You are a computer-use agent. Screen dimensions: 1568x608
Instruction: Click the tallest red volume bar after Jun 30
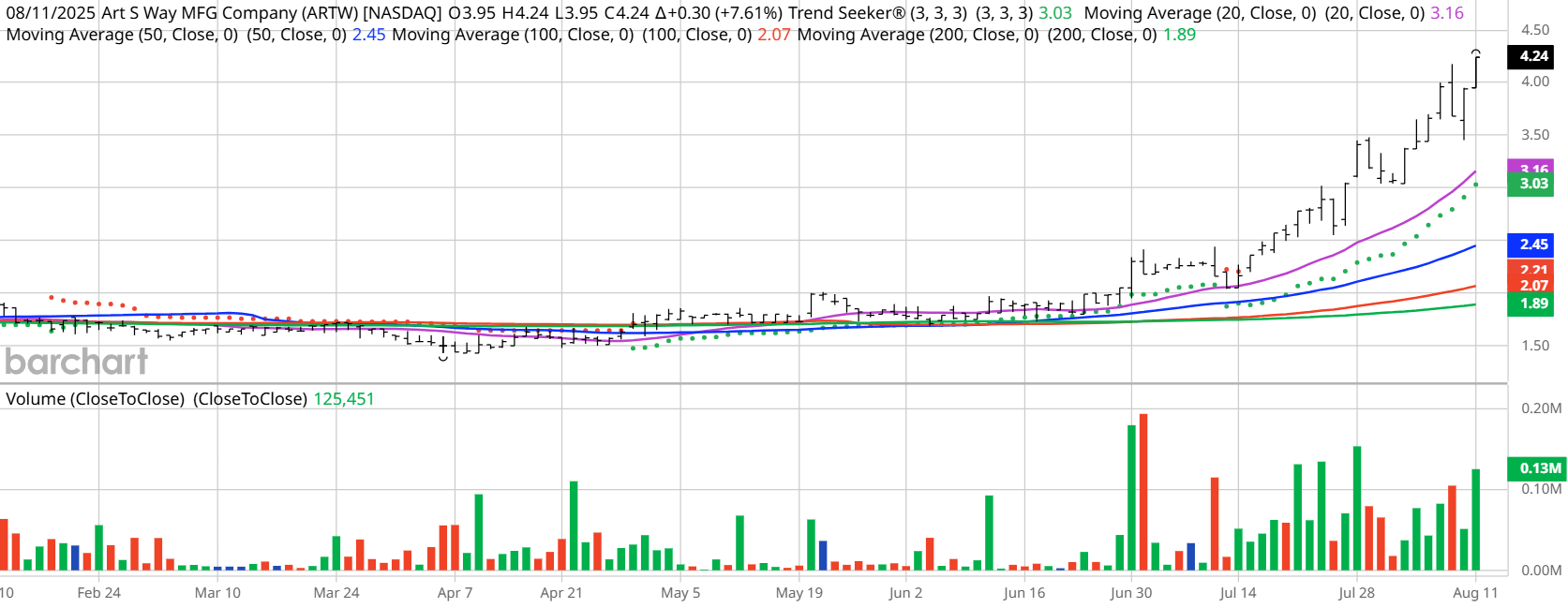tap(1142, 492)
